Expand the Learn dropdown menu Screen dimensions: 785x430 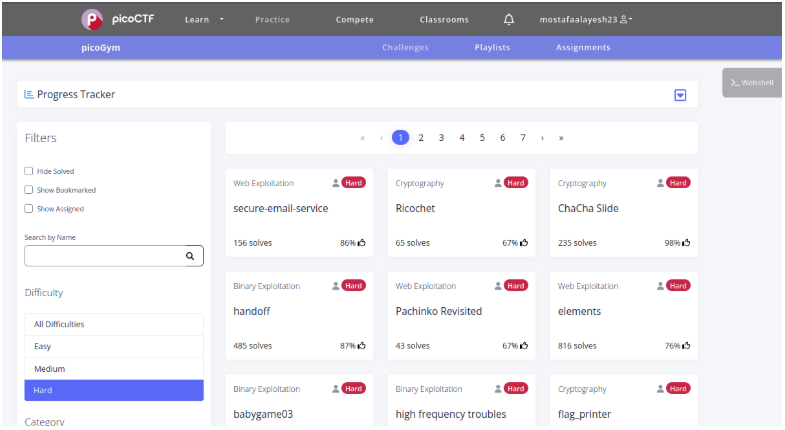tap(204, 20)
